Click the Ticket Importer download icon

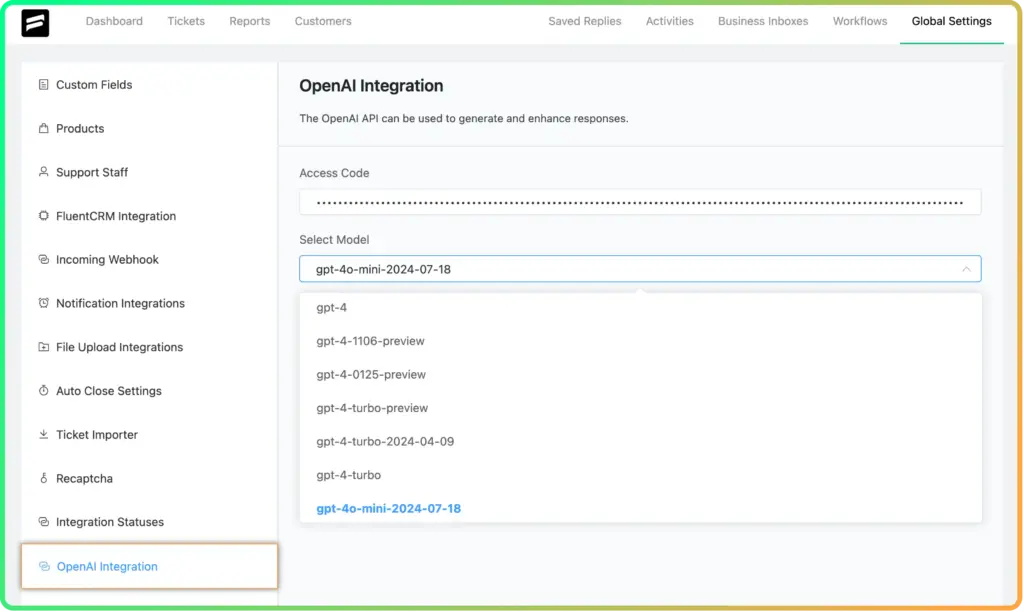(x=44, y=434)
